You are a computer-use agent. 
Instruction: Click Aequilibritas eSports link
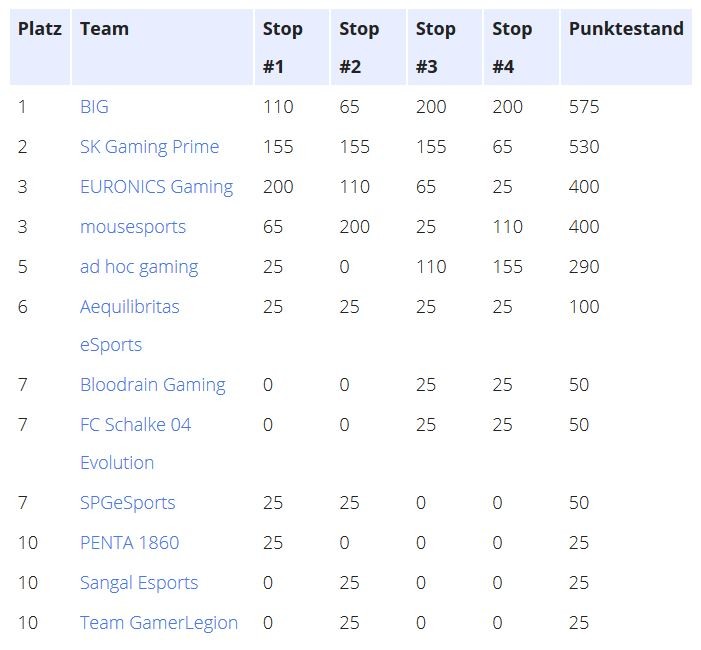[x=130, y=325]
